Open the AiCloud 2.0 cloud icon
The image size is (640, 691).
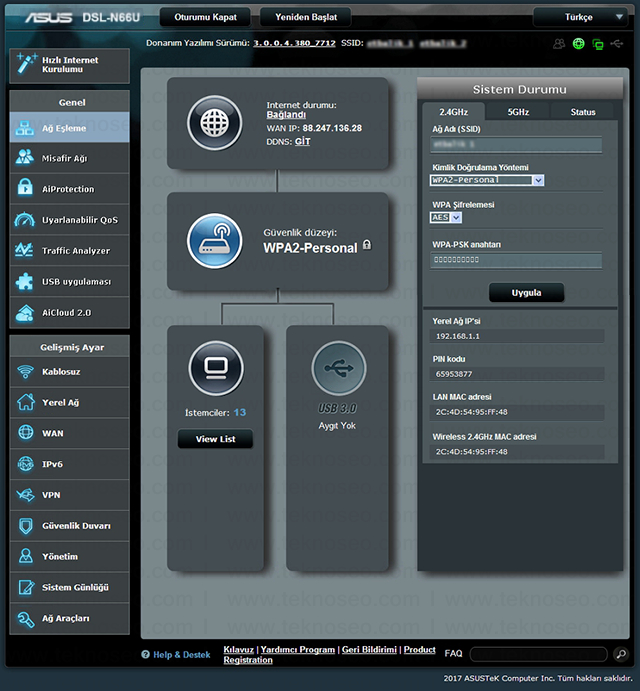coord(25,312)
